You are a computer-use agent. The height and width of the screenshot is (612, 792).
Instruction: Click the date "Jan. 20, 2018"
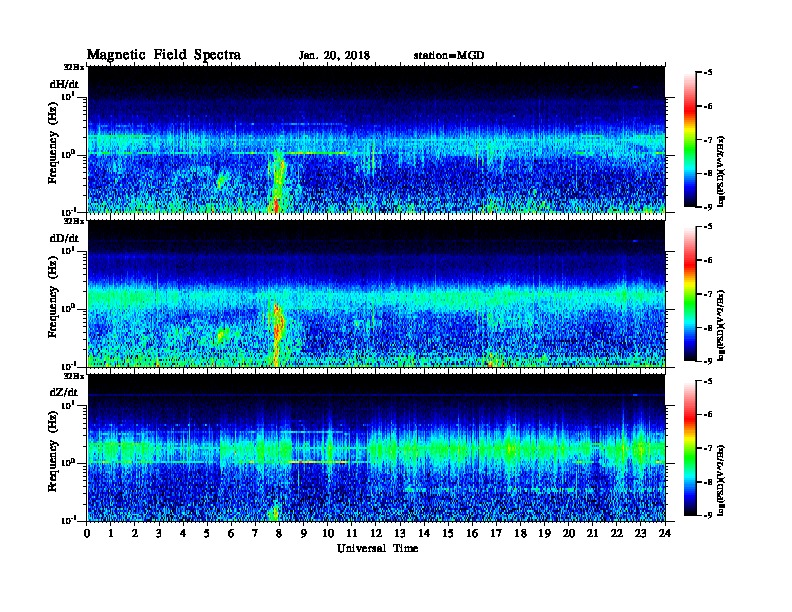click(334, 56)
